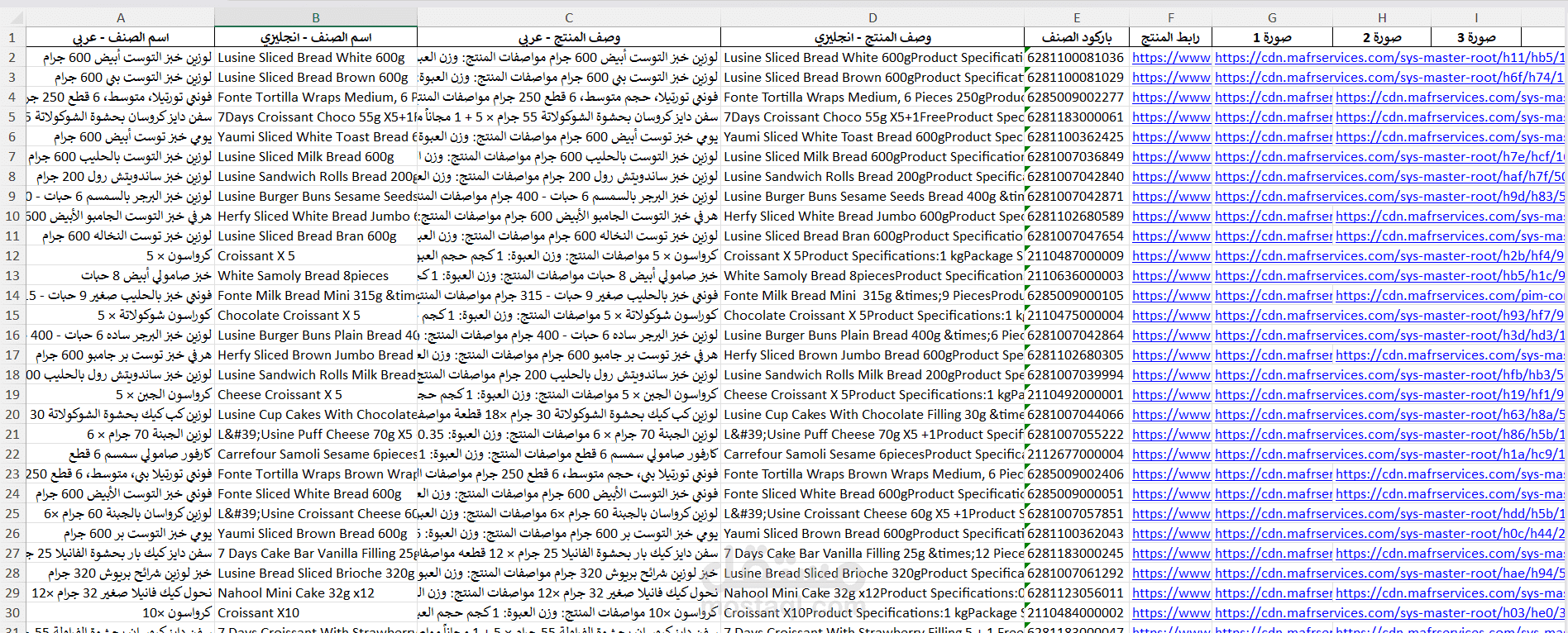Select row 30 header
Image resolution: width=1568 pixels, height=633 pixels.
click(x=12, y=612)
